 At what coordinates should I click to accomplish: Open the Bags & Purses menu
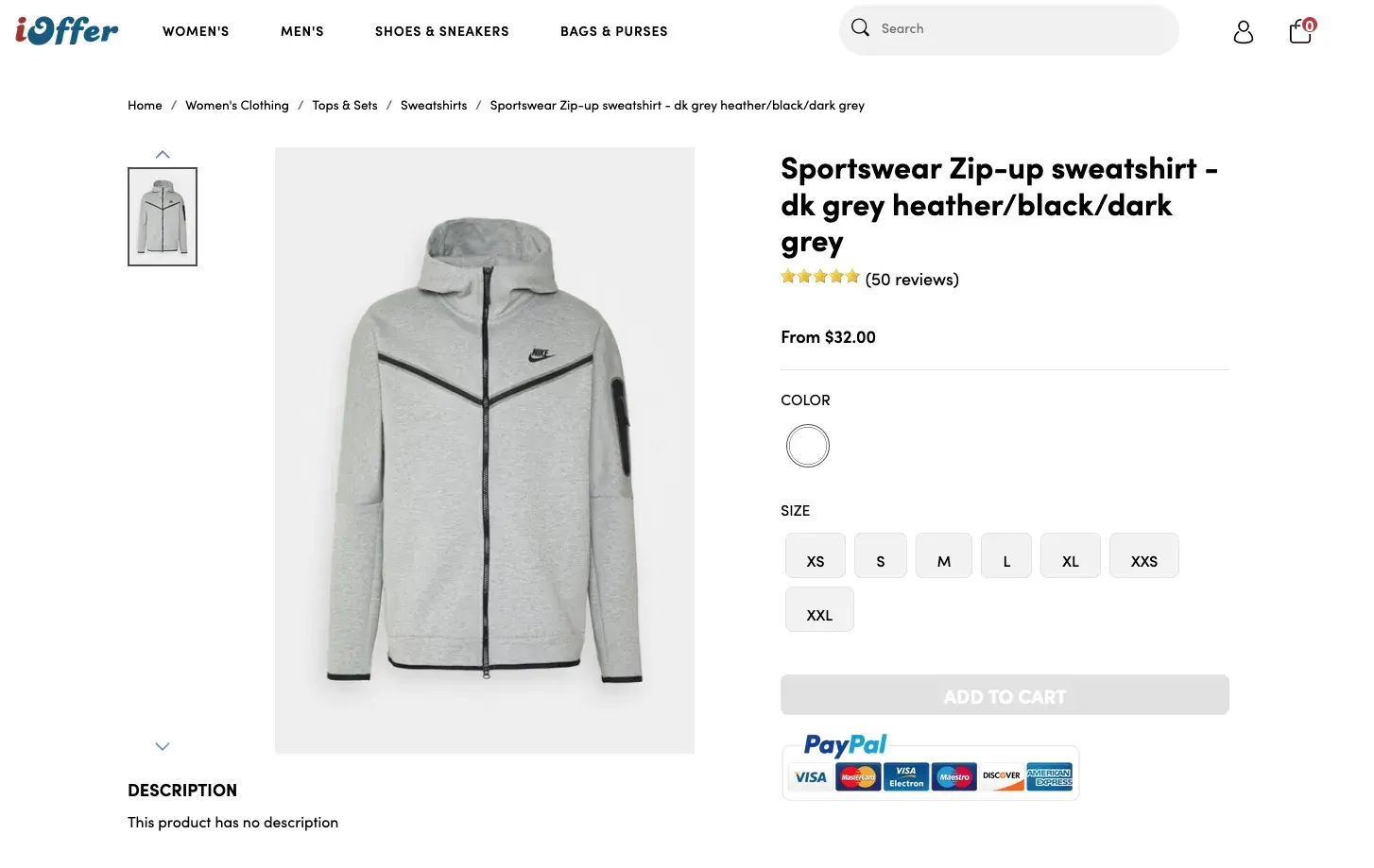click(613, 31)
